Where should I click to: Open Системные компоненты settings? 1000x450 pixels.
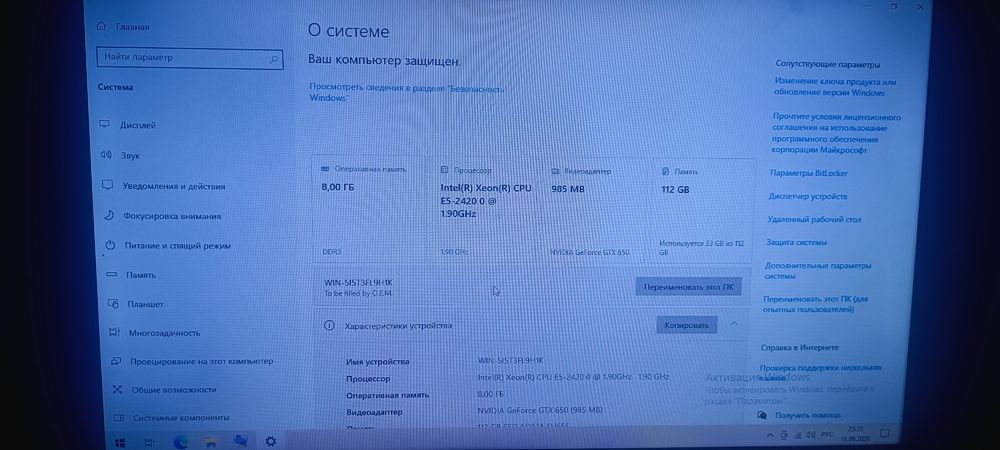pos(180,418)
